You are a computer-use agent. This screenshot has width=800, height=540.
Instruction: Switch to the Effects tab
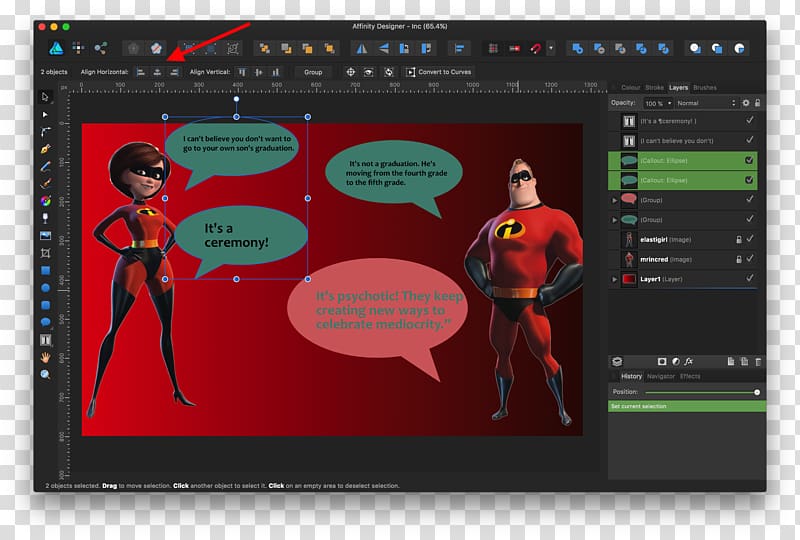690,376
